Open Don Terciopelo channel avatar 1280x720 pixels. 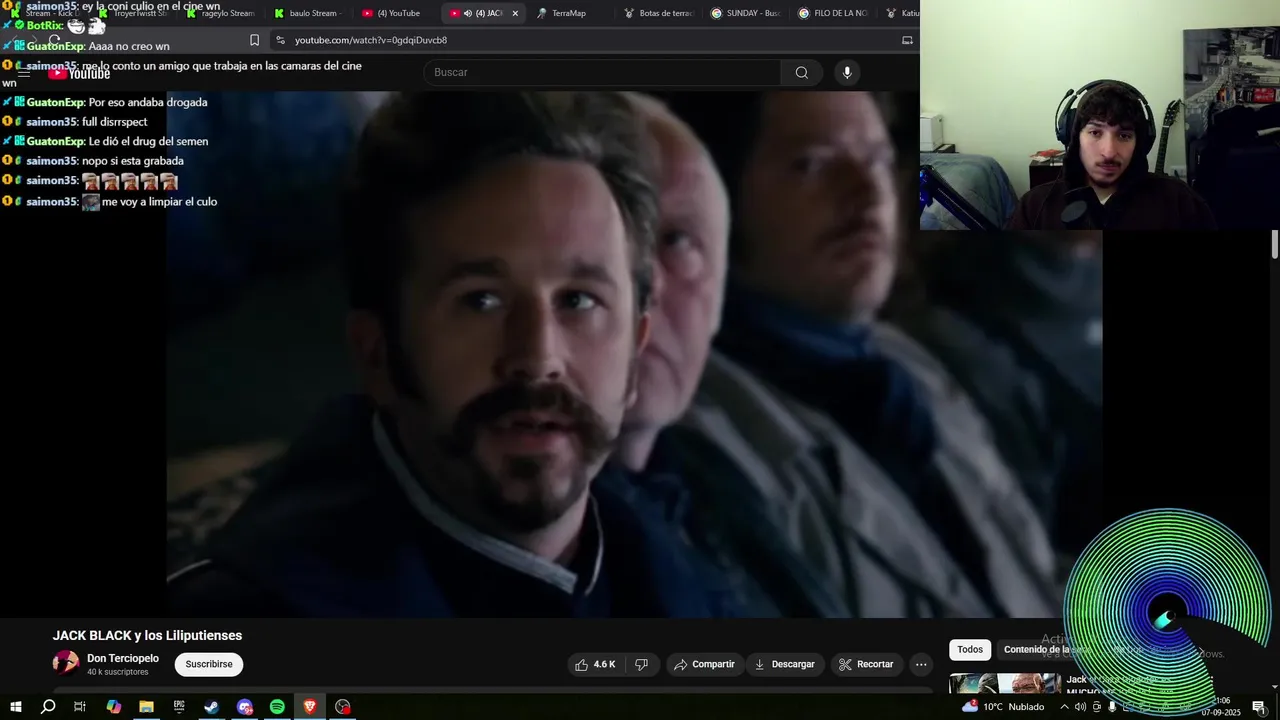[x=66, y=663]
